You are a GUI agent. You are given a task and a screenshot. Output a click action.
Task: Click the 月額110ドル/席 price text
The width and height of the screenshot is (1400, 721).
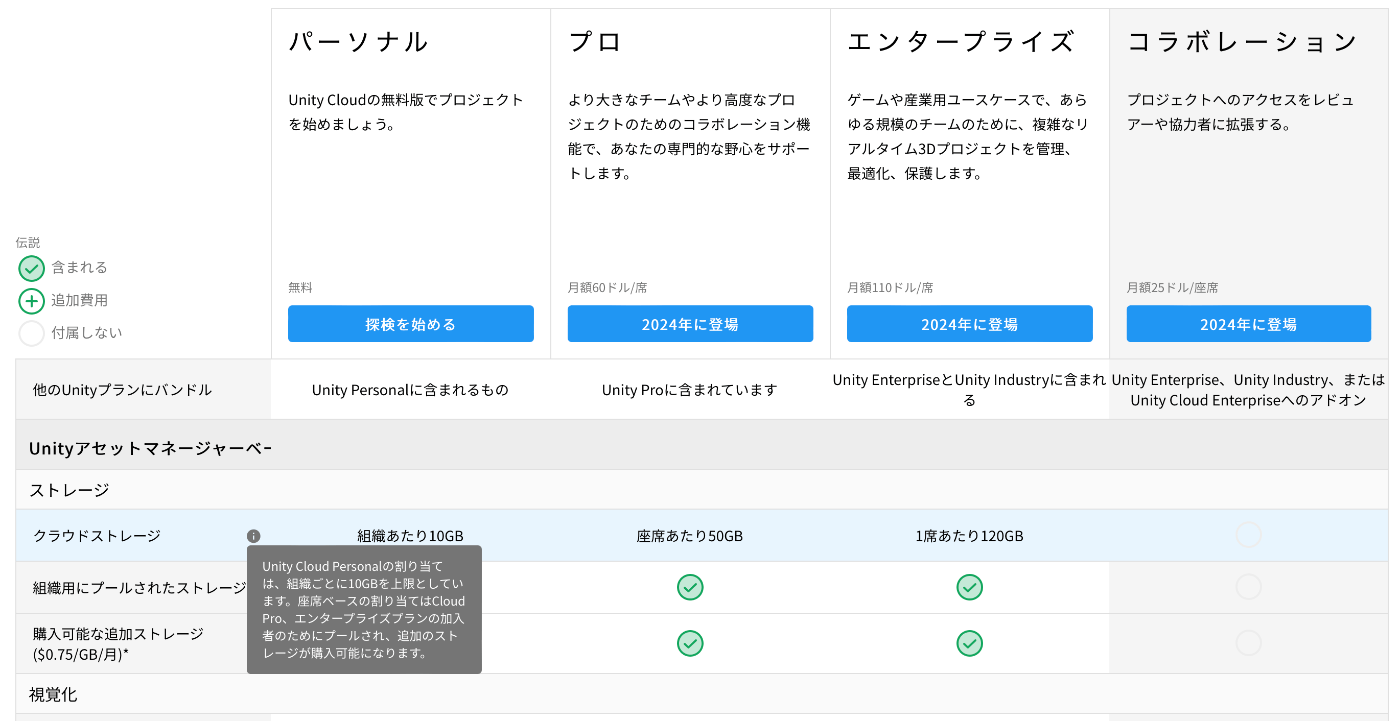(x=890, y=287)
